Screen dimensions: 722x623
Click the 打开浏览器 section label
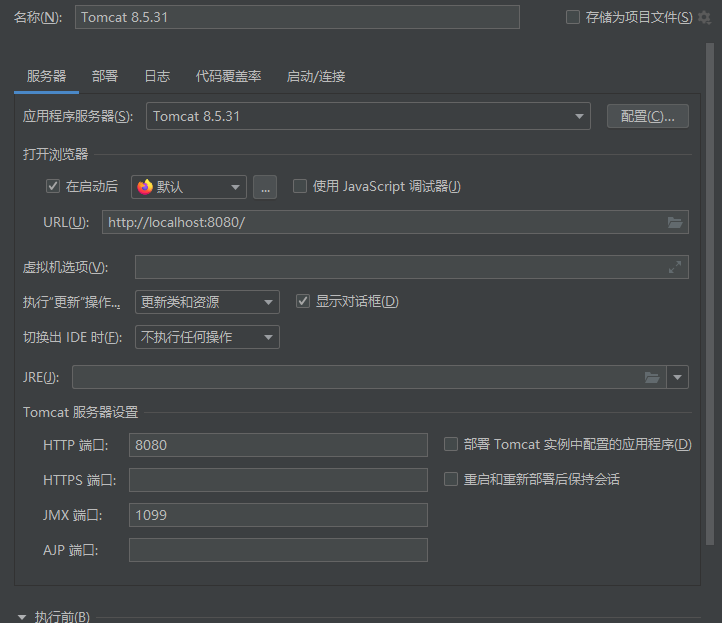(55, 154)
